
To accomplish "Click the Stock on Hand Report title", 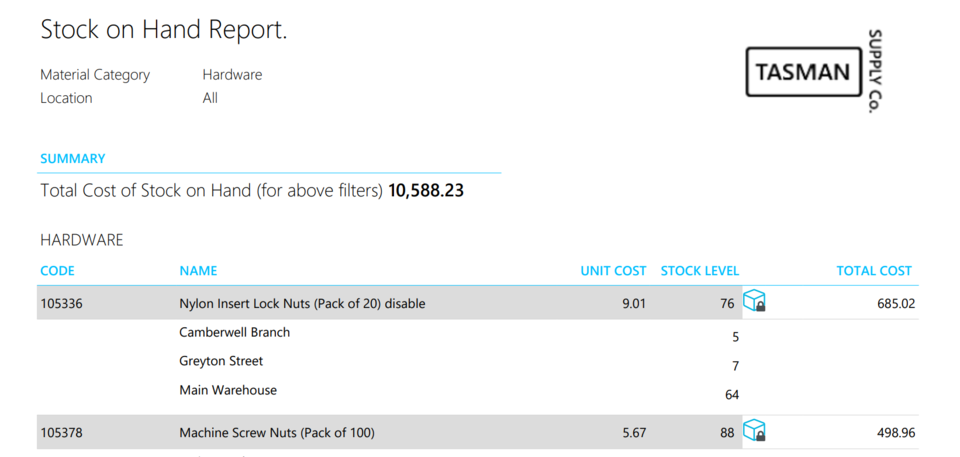I will [164, 30].
